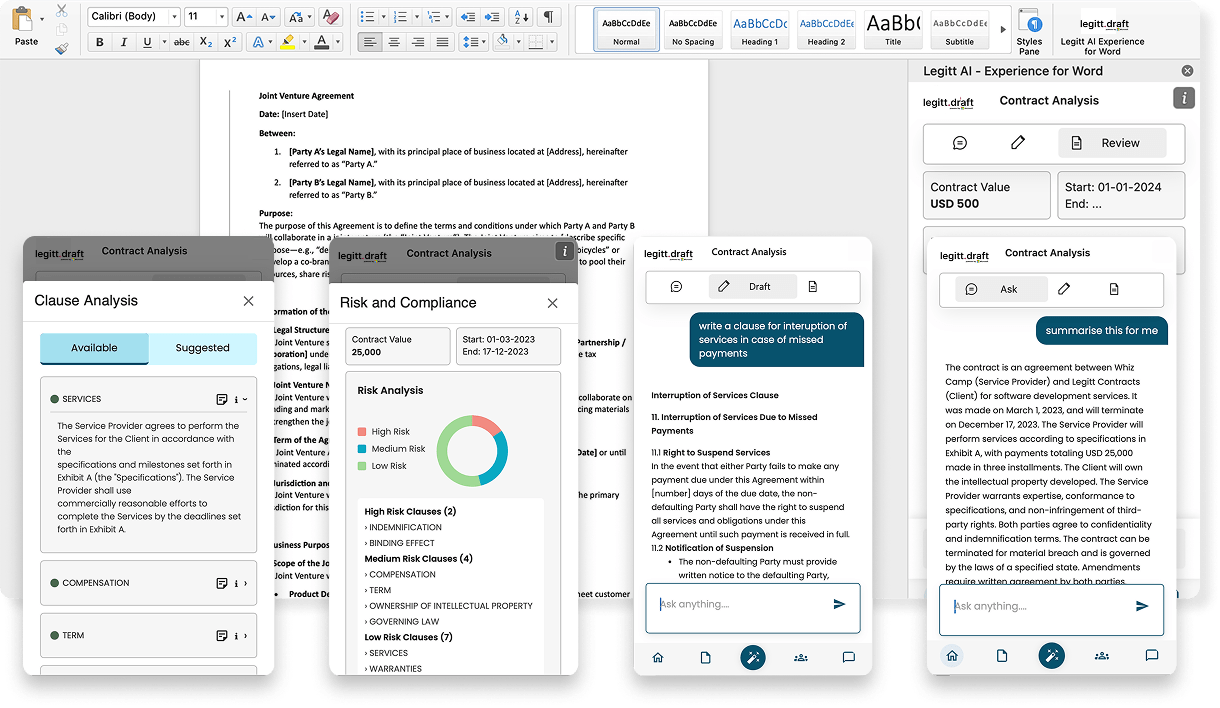The image size is (1220, 708).
Task: Click the Cut scissors icon
Action: [62, 10]
